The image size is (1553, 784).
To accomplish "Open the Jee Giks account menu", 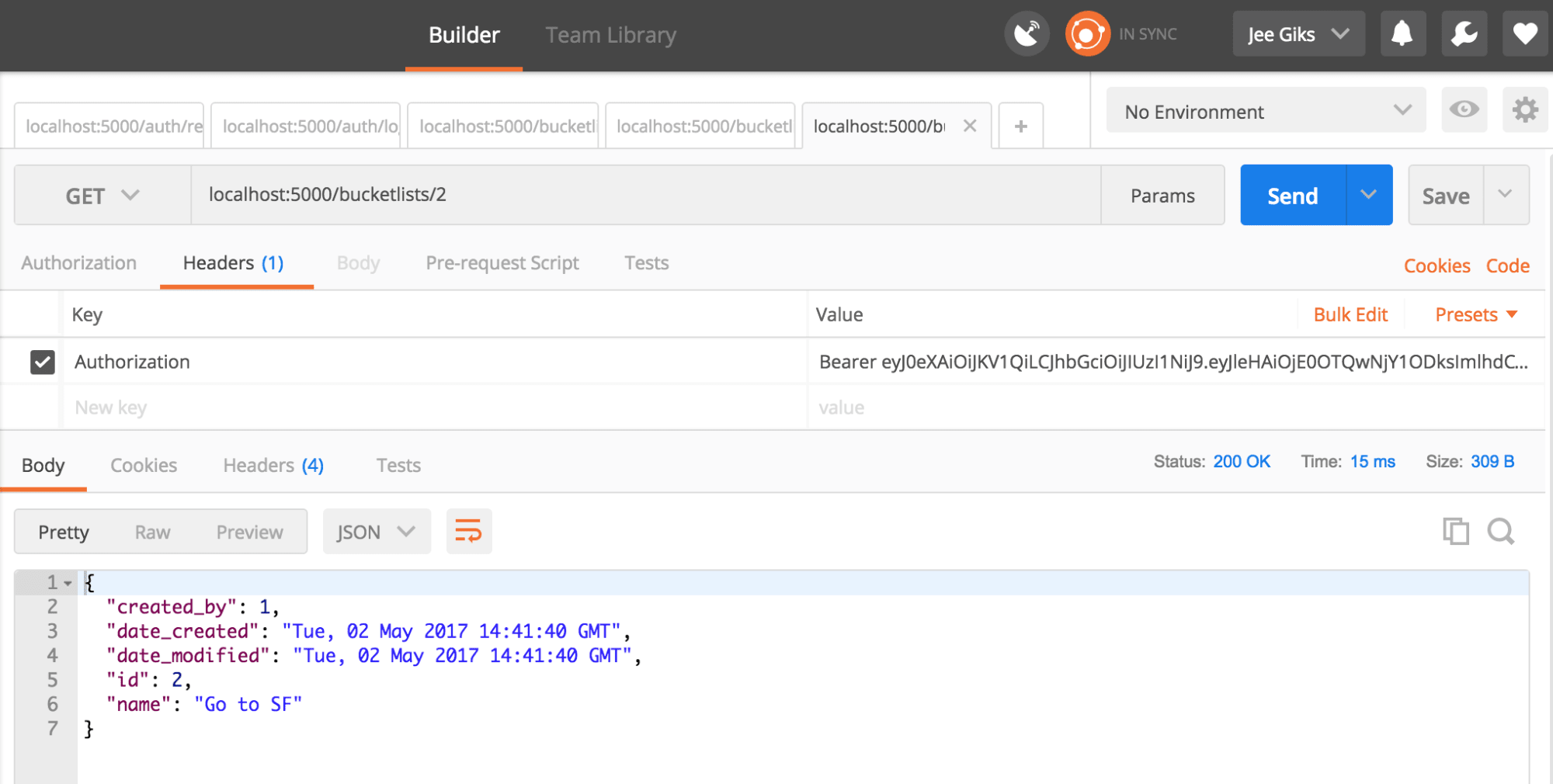I will (1298, 34).
